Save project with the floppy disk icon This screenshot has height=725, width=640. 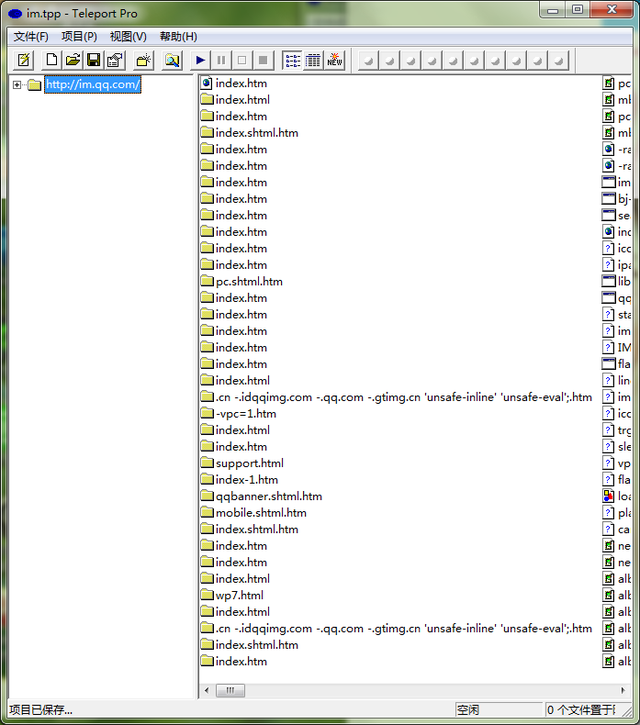pos(93,60)
